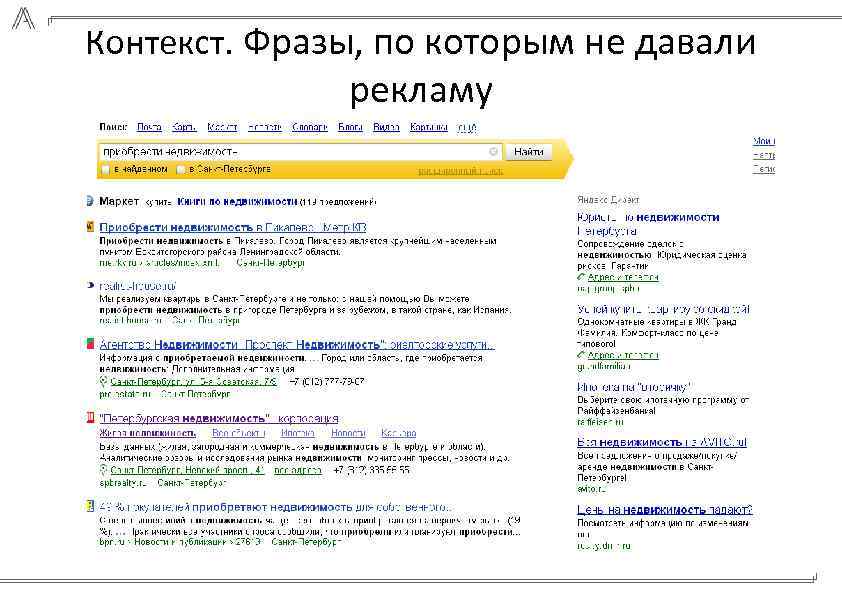Open 'Ипотека' sitelink
This screenshot has width=842, height=595.
tap(297, 433)
